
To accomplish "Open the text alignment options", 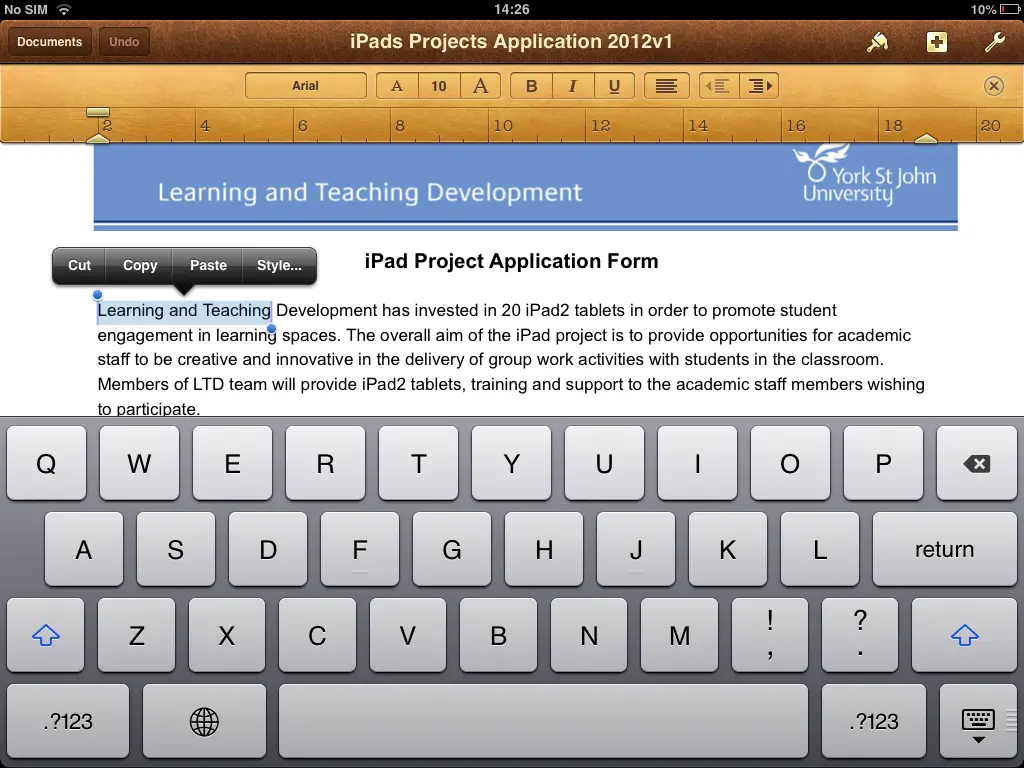I will (666, 86).
